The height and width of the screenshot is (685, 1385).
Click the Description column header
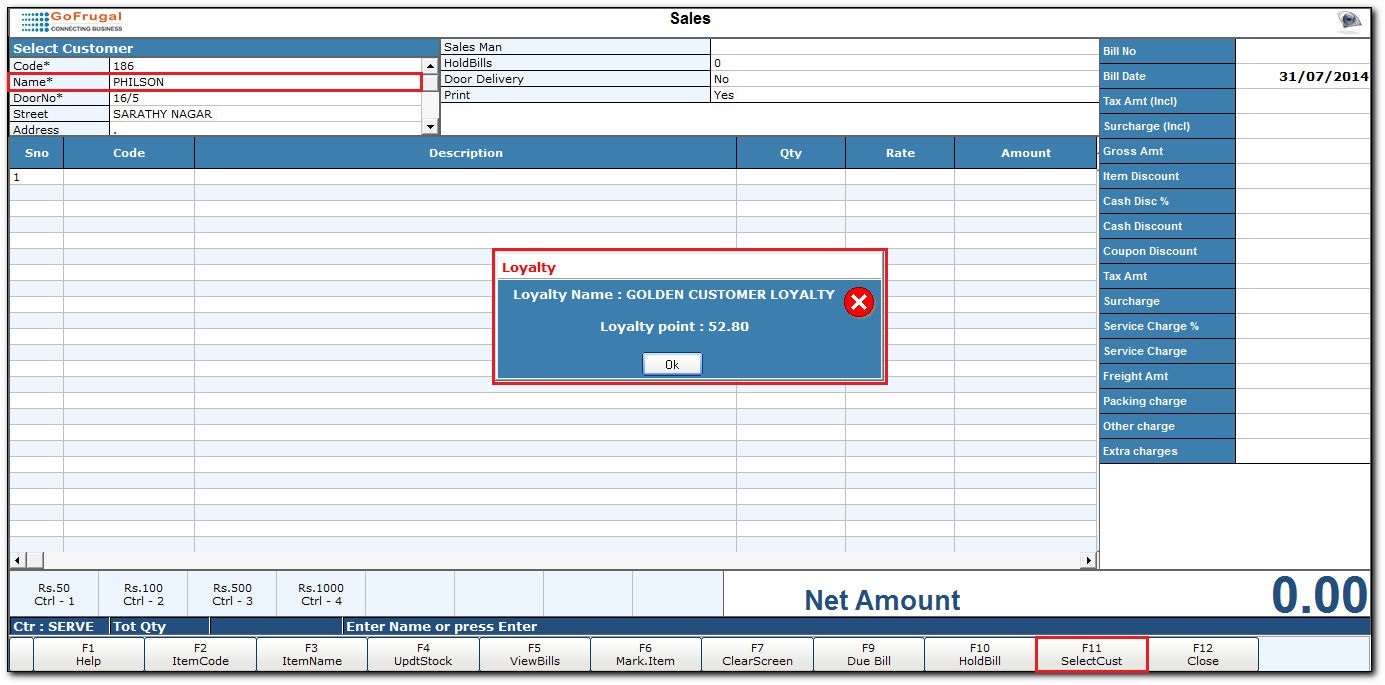pyautogui.click(x=466, y=153)
